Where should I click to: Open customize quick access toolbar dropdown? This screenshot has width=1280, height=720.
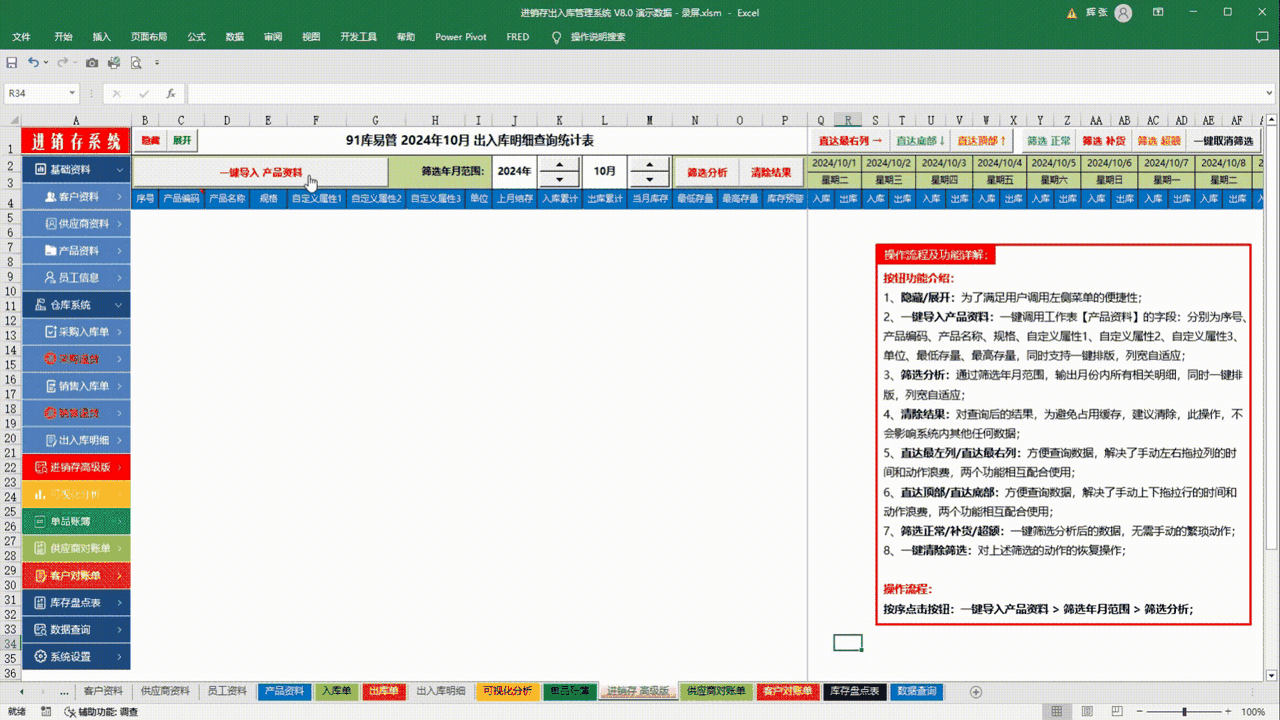[x=158, y=62]
